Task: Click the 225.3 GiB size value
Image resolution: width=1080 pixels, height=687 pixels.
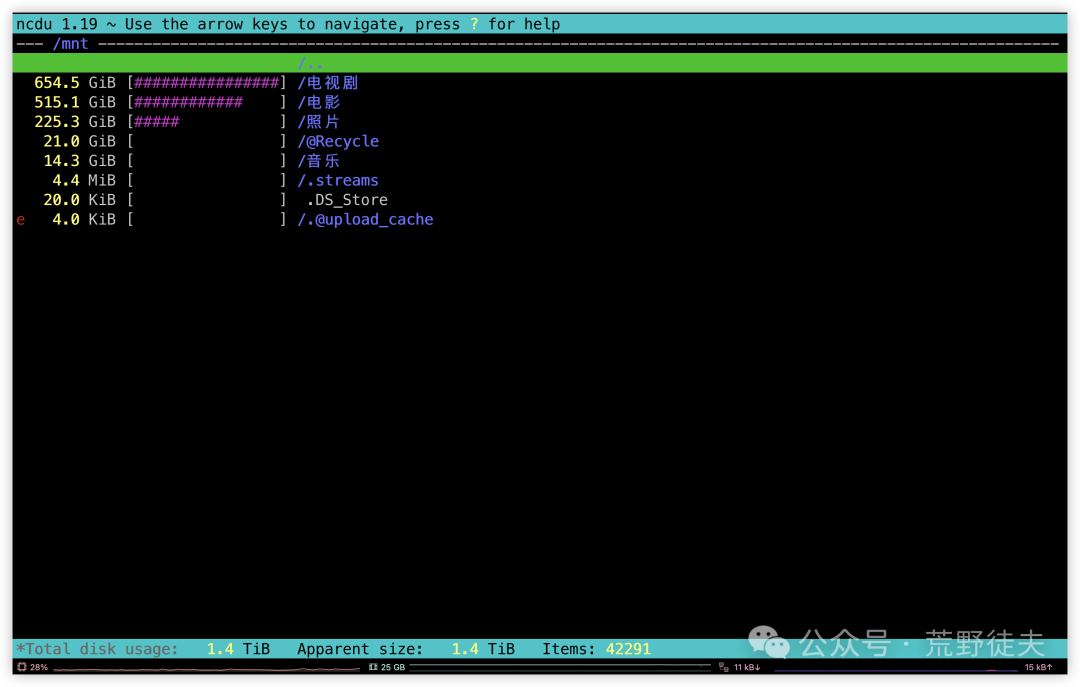Action: [x=75, y=122]
